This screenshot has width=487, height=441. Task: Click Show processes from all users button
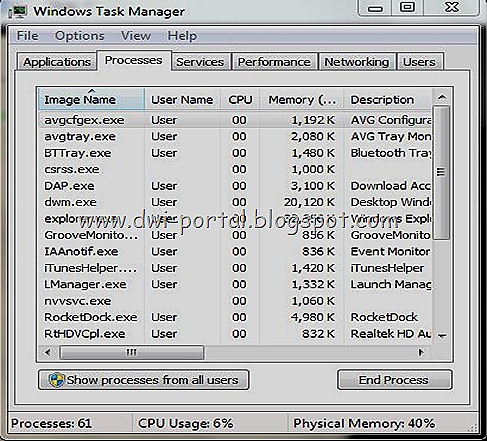pos(144,380)
